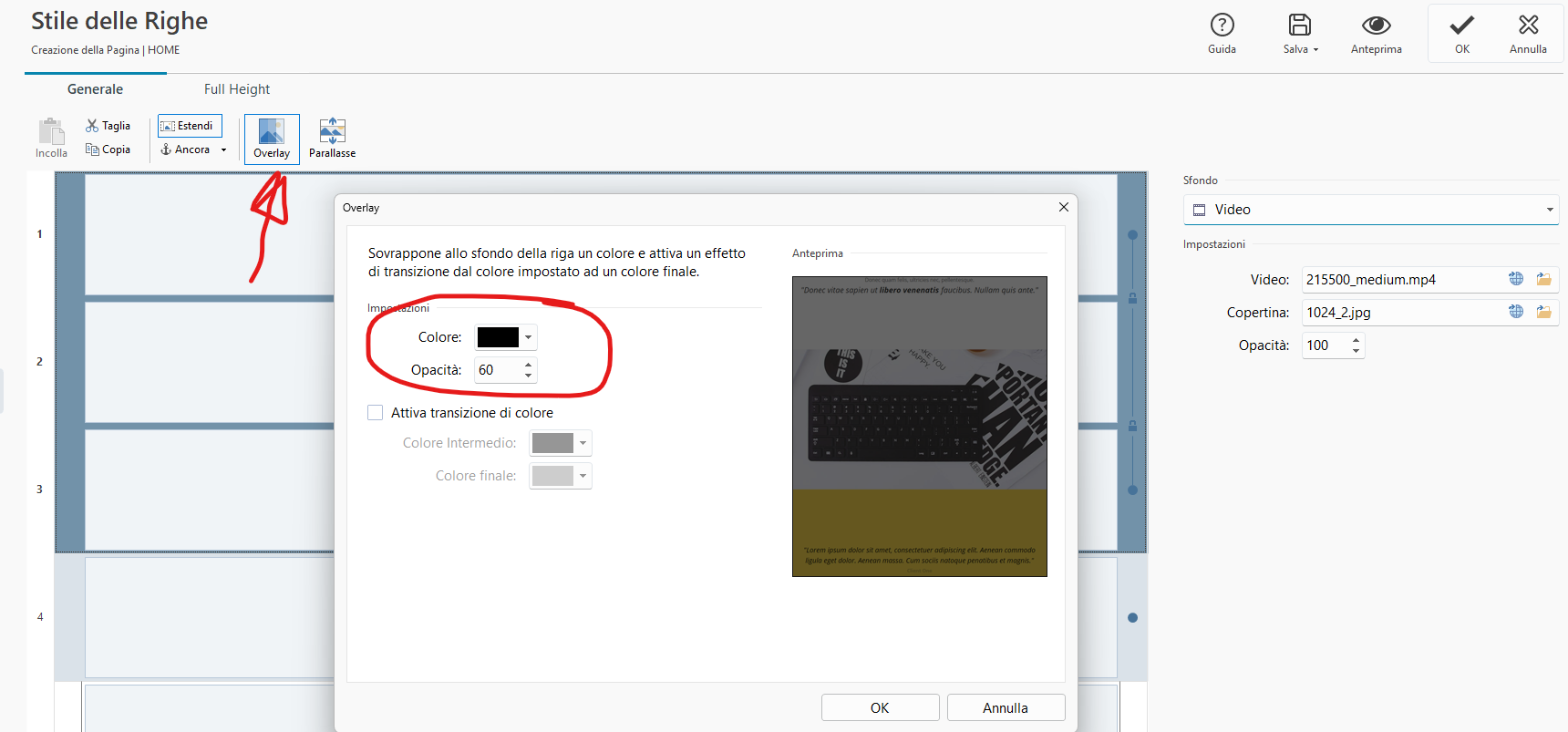Click the lock between rows 1 and 2

click(1132, 298)
